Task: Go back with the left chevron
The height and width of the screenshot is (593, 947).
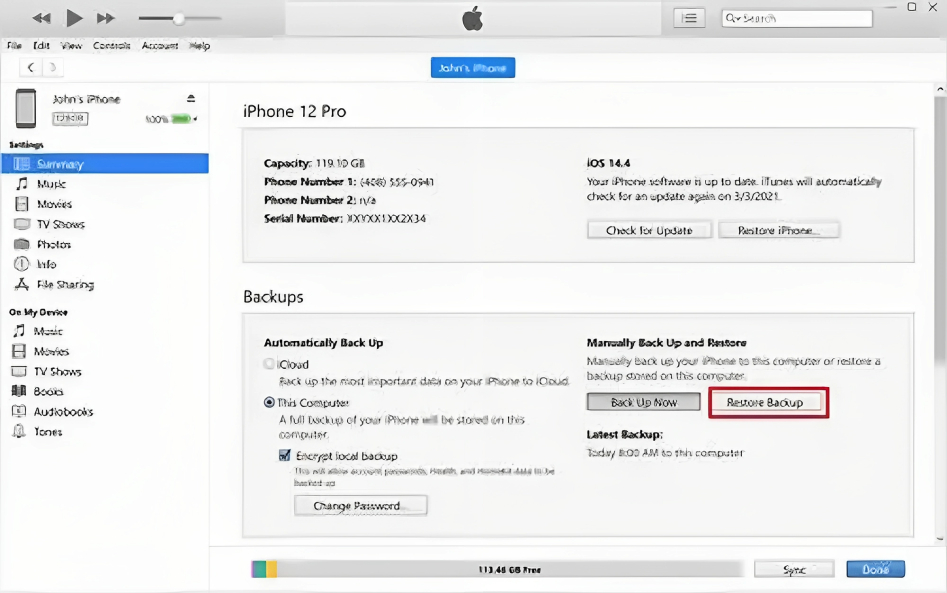Action: coord(31,67)
